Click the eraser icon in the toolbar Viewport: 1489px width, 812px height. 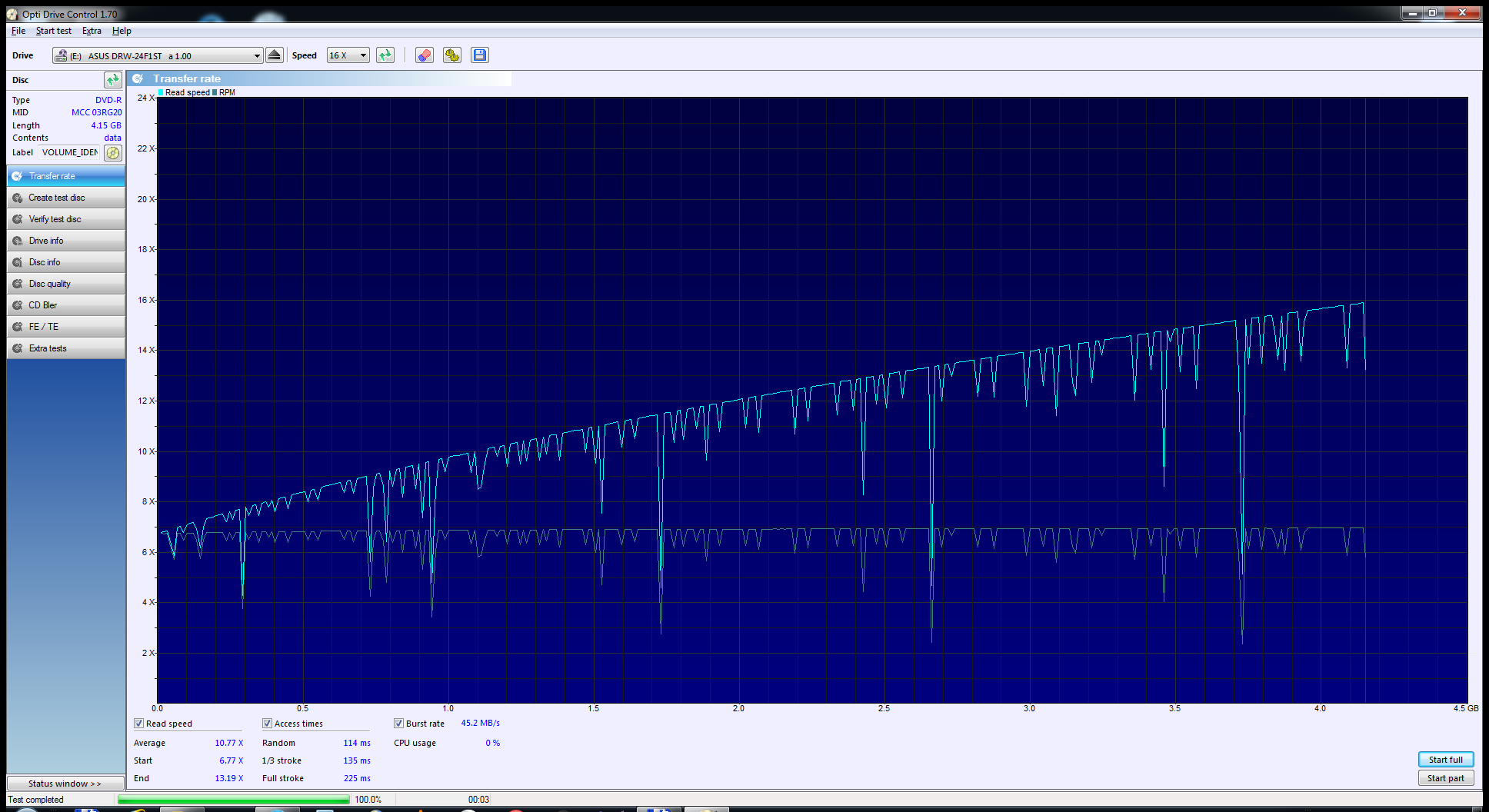pyautogui.click(x=424, y=55)
